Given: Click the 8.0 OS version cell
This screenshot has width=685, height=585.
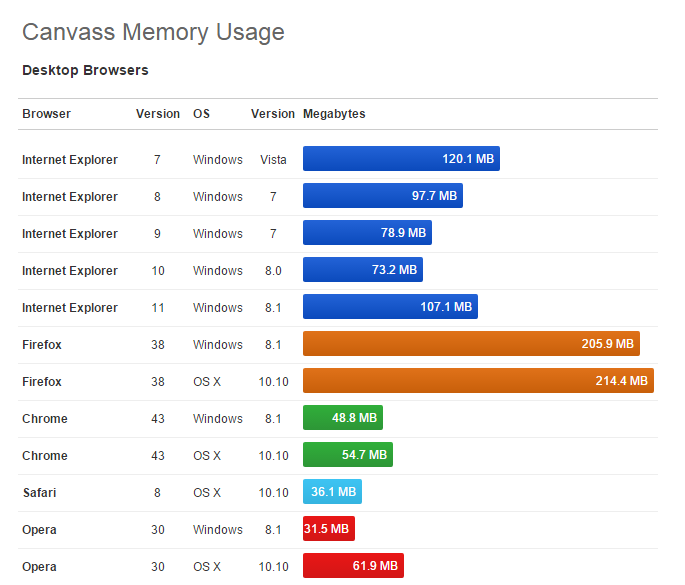Looking at the screenshot, I should [x=273, y=271].
